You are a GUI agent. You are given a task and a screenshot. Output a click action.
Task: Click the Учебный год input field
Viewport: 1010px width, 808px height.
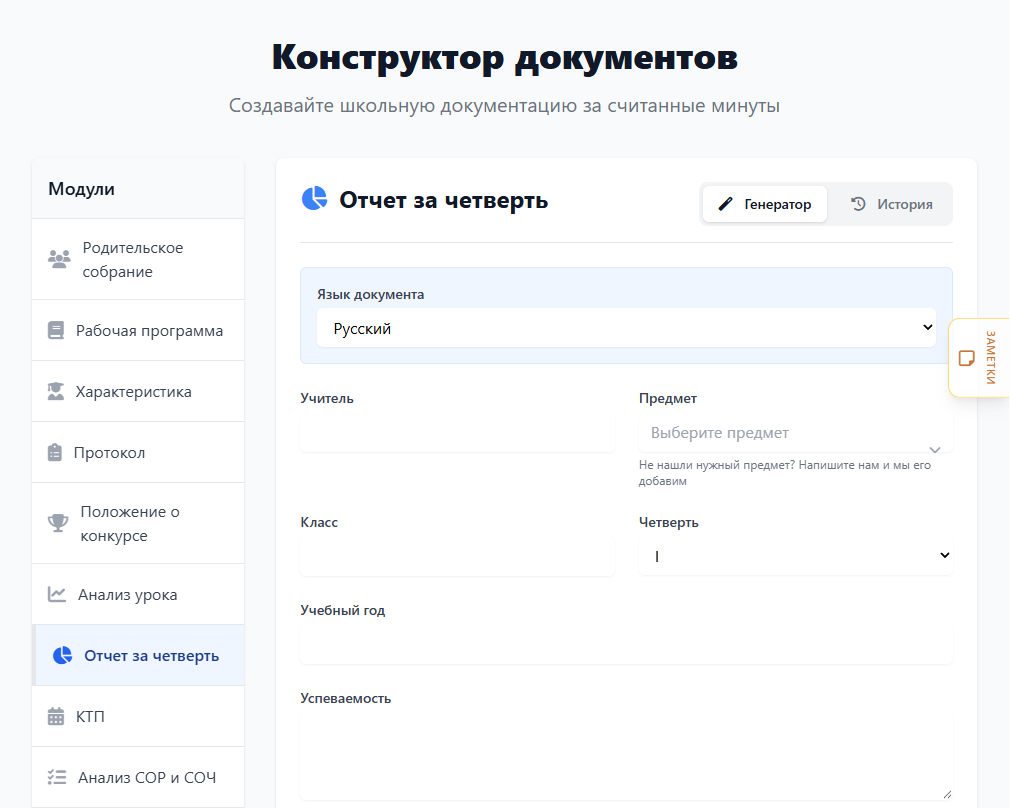coord(626,645)
